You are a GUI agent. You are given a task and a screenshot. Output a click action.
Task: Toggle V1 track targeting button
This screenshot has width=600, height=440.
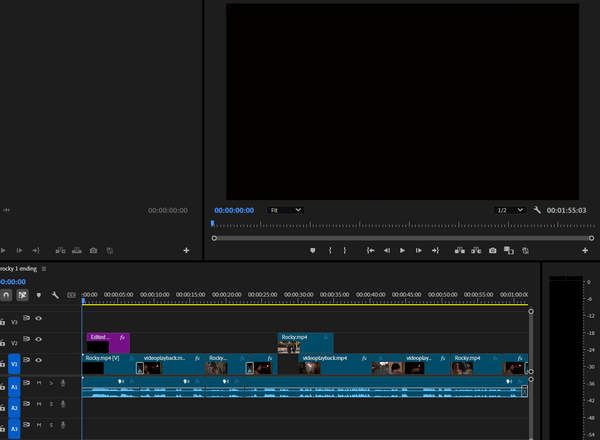[14, 364]
